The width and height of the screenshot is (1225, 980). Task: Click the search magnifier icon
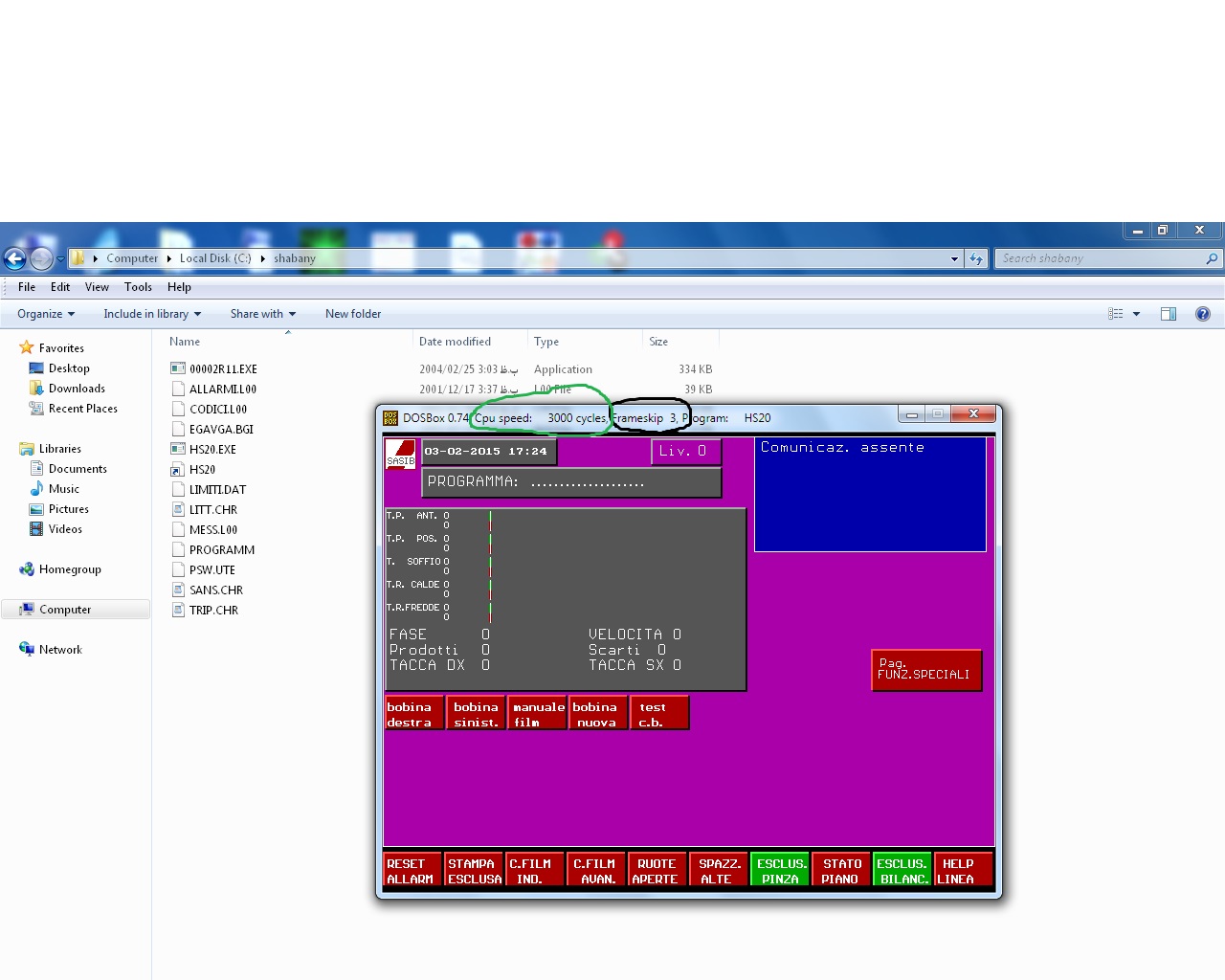coord(1212,258)
